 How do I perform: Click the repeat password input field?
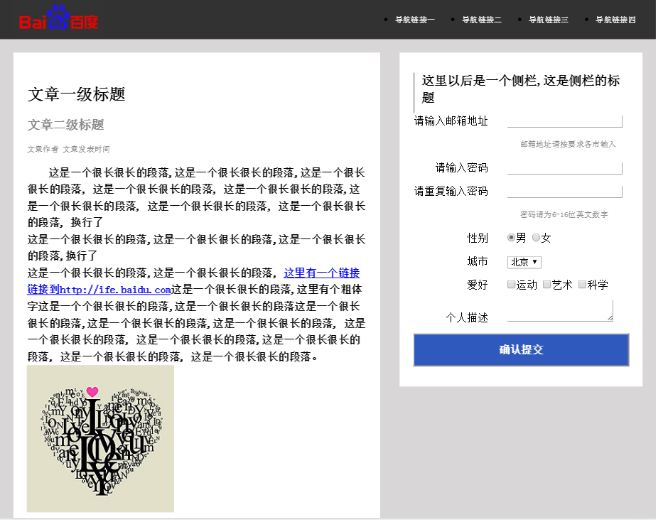(x=565, y=191)
